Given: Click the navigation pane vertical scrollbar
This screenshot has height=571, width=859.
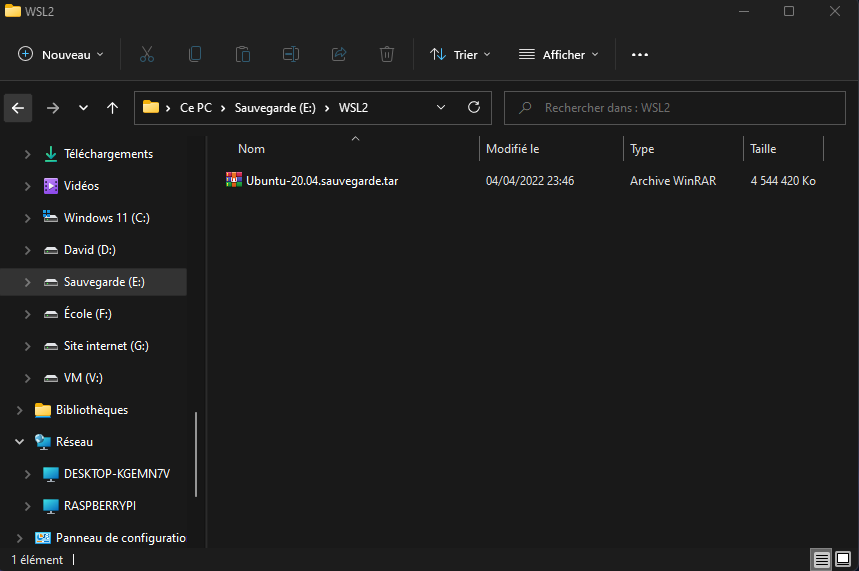Looking at the screenshot, I should 196,454.
